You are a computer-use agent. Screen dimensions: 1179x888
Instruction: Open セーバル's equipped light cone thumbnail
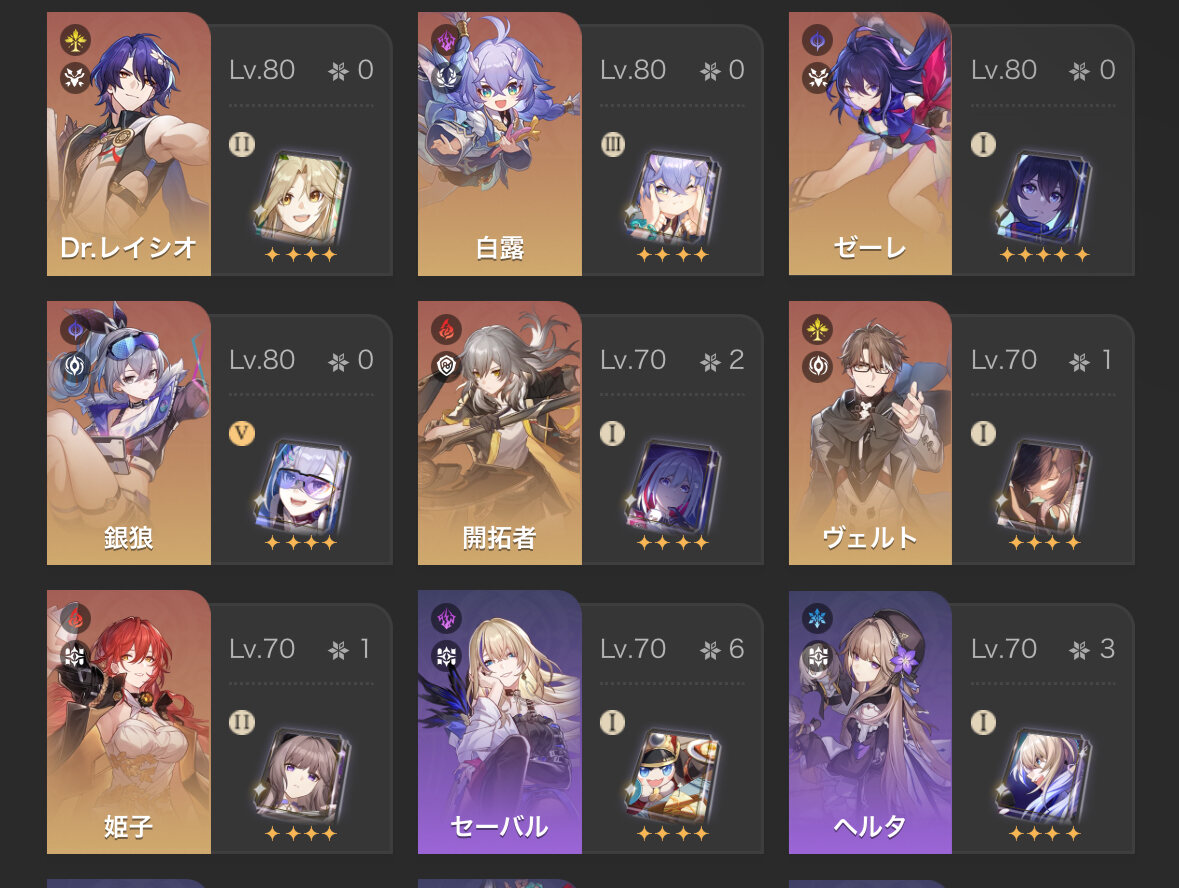pos(672,776)
